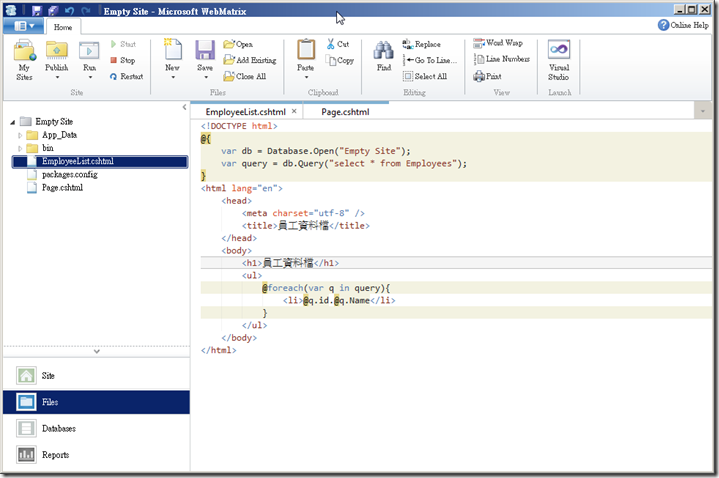
Task: Expand the Save dropdown arrow
Action: 205,78
